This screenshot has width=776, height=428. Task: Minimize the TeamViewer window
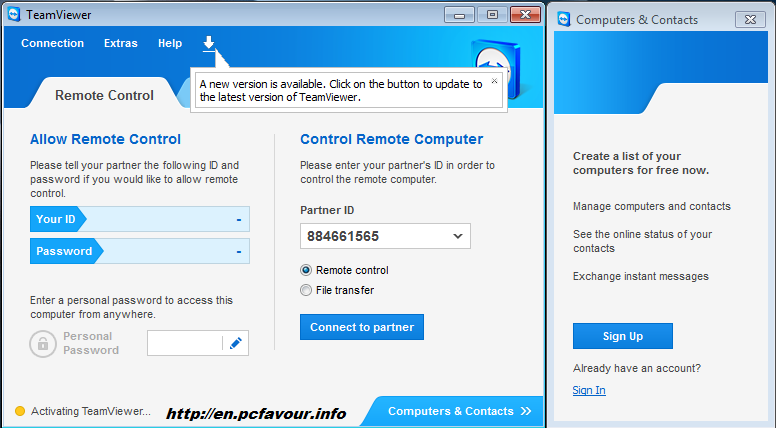click(459, 14)
